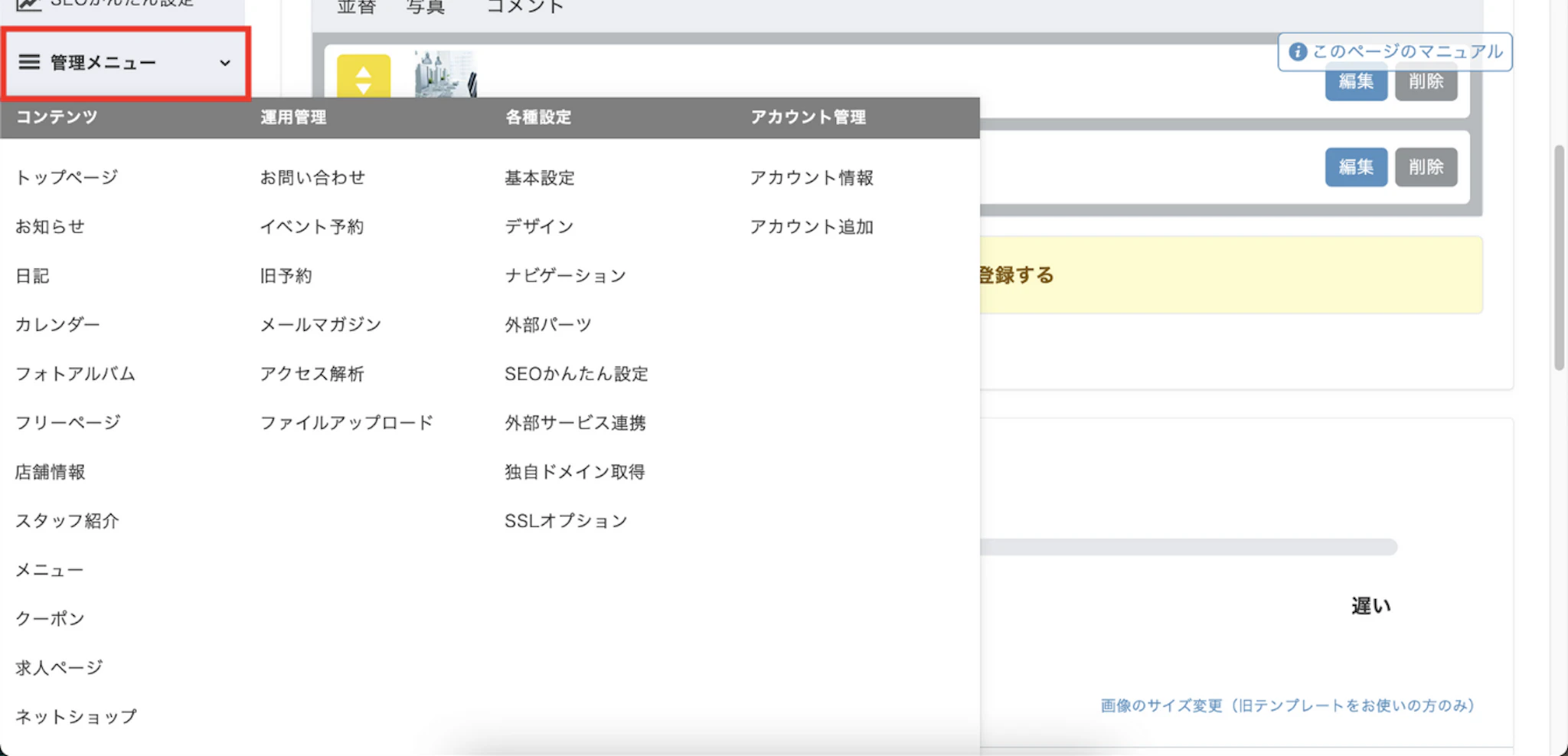This screenshot has width=1568, height=756.
Task: Click the hamburger icon beside 管理メニュー
Action: coord(29,62)
